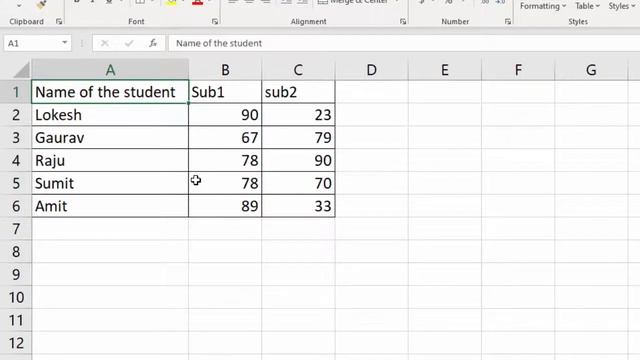Select column E header
The height and width of the screenshot is (360, 640).
(x=445, y=70)
